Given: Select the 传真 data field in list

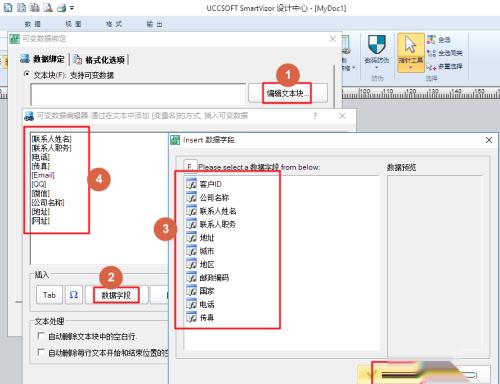Looking at the screenshot, I should [x=200, y=317].
